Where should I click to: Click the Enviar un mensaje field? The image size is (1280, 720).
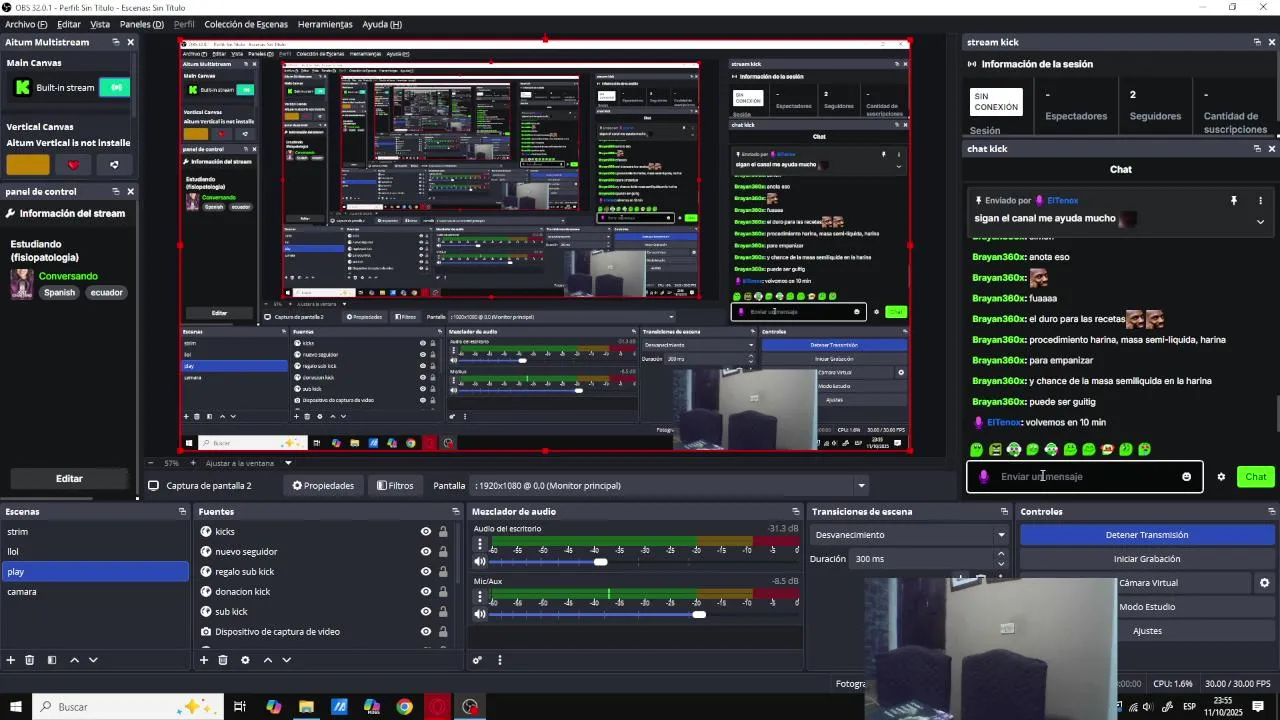coord(1085,477)
